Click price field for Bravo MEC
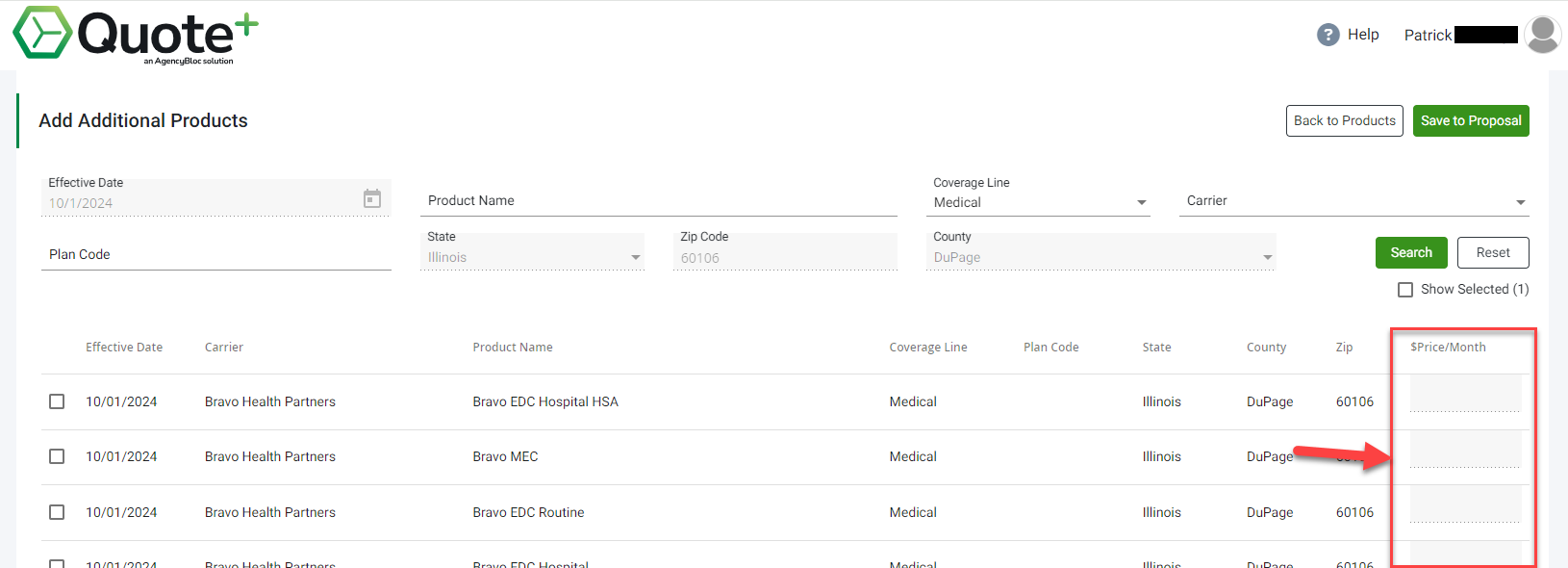Image resolution: width=1568 pixels, height=568 pixels. pyautogui.click(x=1465, y=450)
